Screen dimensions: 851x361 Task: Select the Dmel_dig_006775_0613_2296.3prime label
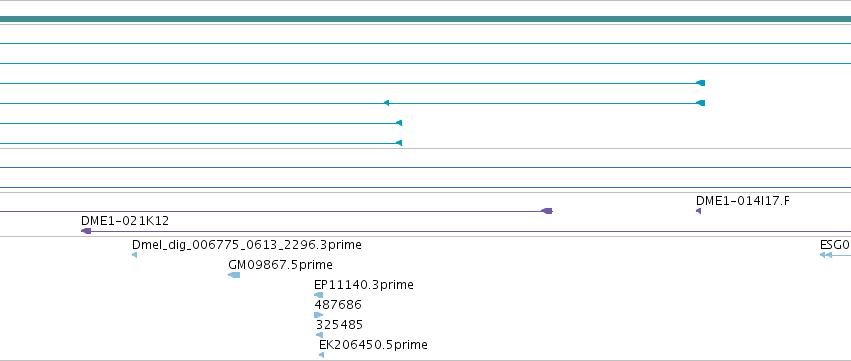(247, 245)
